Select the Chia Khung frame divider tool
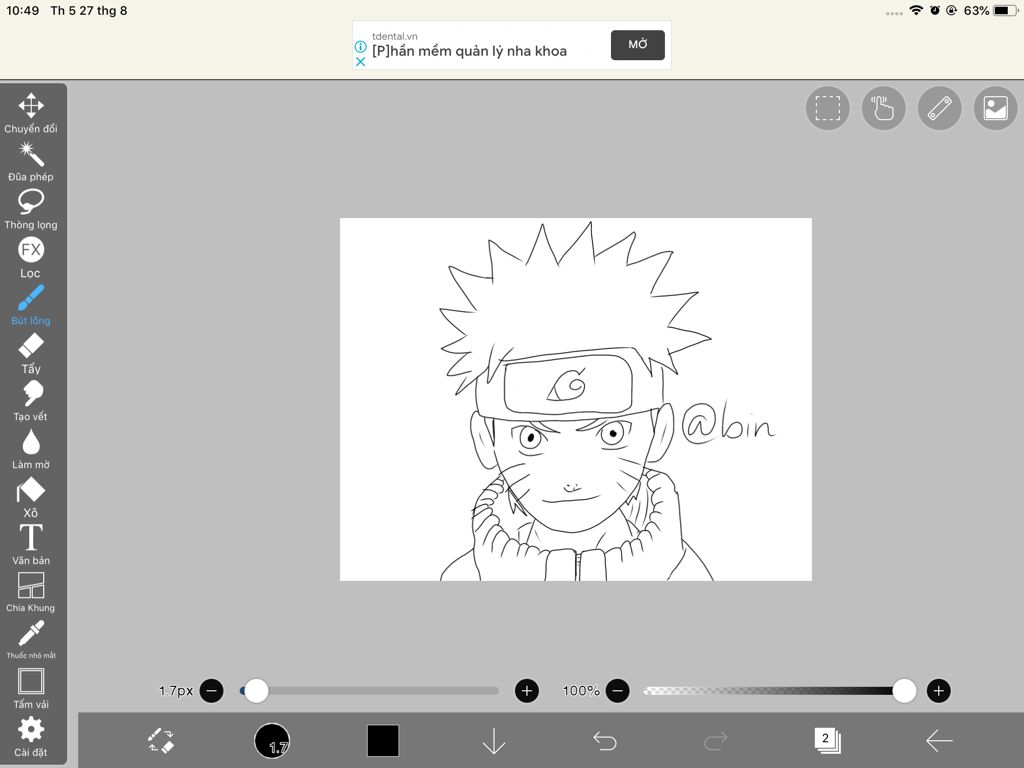1024x768 pixels. pos(31,592)
